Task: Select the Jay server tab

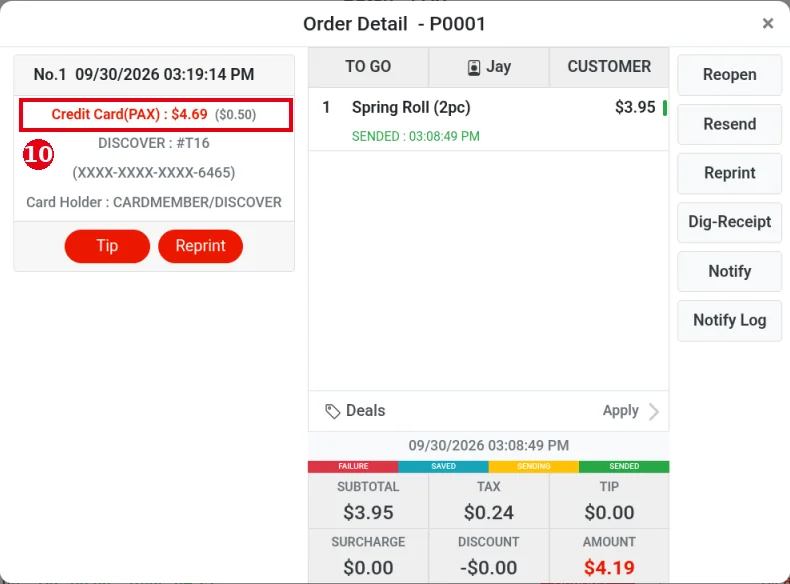Action: click(x=489, y=67)
